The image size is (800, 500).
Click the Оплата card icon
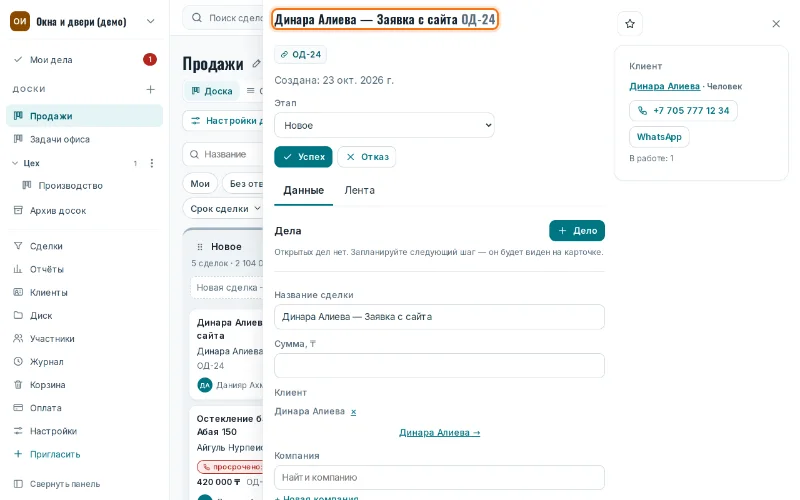coord(18,408)
